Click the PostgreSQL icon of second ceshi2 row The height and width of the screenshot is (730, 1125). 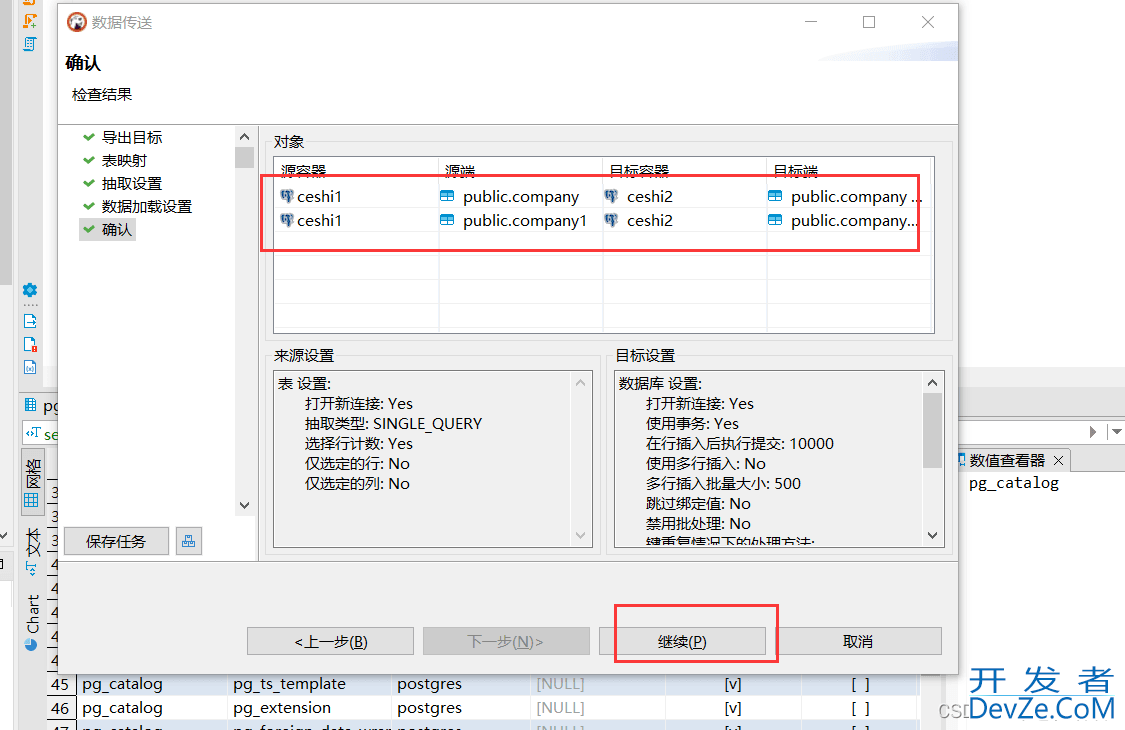tap(611, 220)
